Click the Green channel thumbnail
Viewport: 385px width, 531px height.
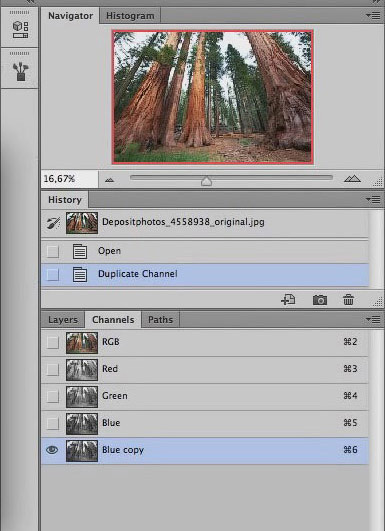point(82,397)
